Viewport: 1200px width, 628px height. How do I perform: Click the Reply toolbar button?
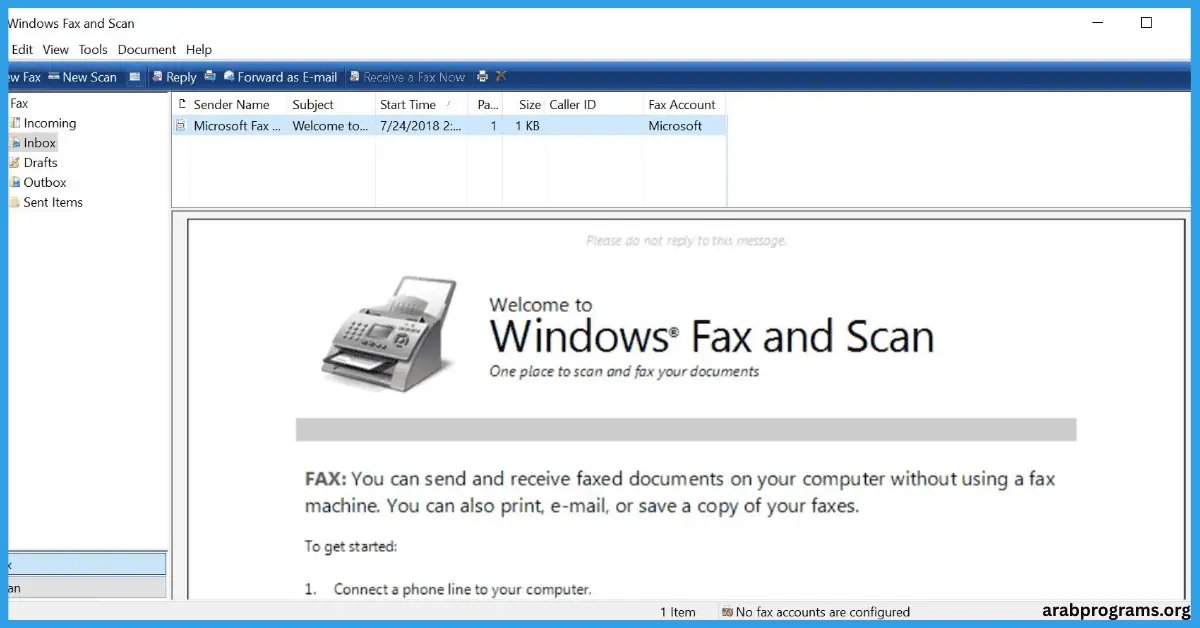pos(174,77)
